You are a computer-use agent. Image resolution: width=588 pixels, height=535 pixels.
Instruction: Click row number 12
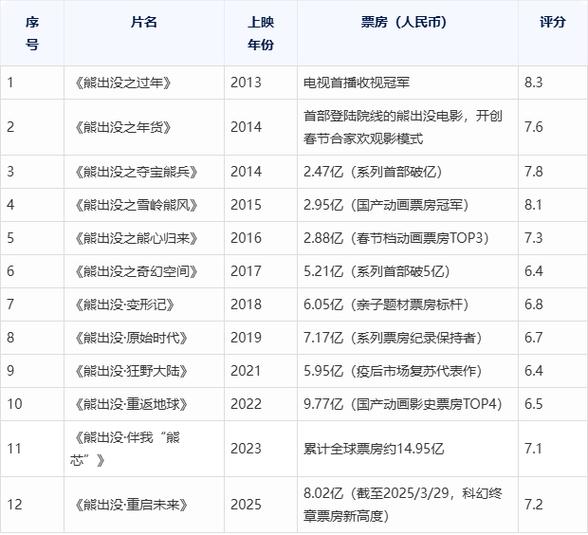click(x=15, y=505)
